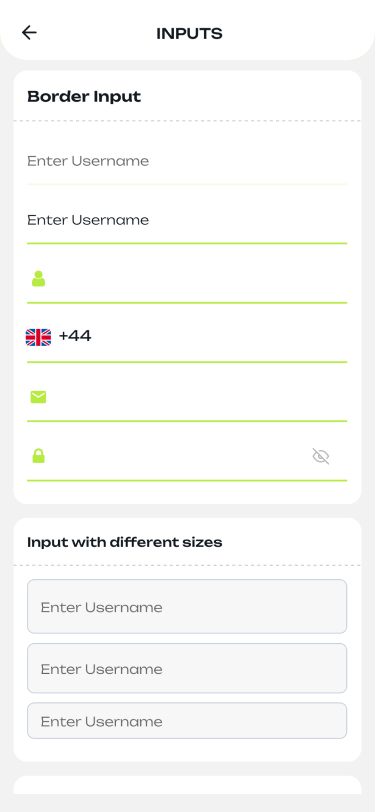
Task: Click the green person icon
Action: click(x=38, y=279)
